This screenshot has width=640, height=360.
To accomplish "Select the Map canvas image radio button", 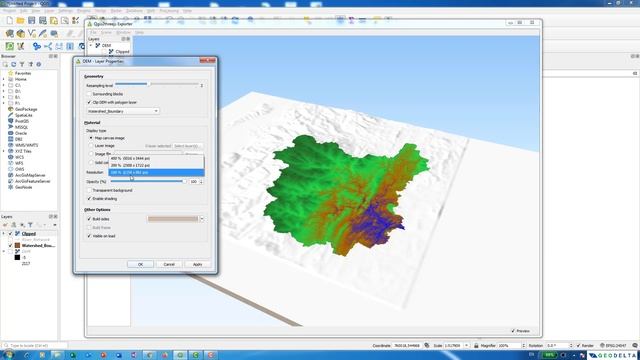I will (x=91, y=138).
